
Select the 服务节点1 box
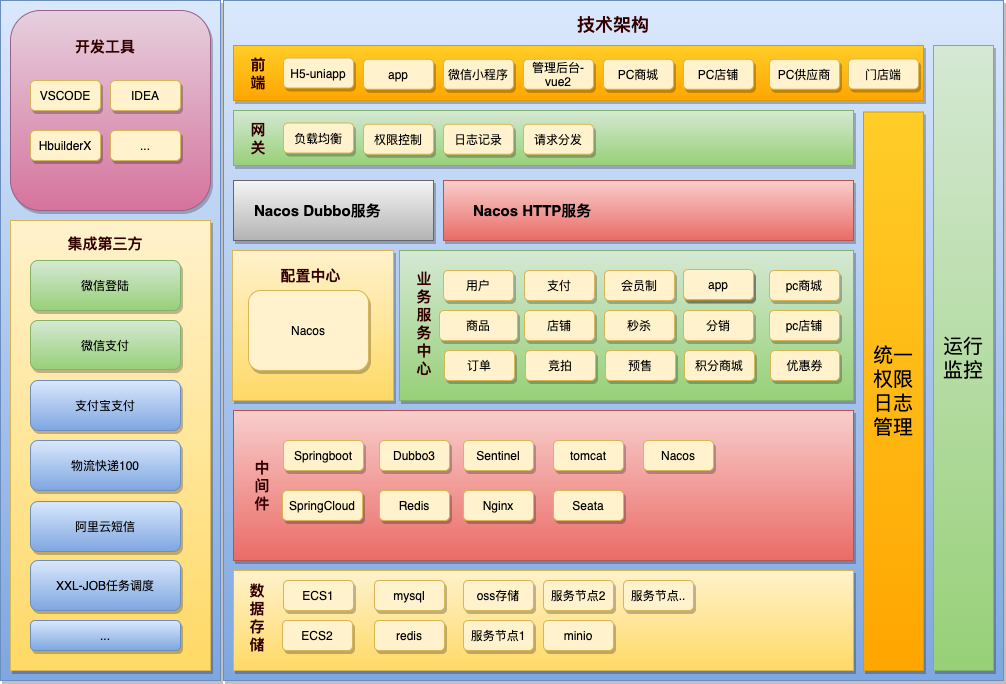click(499, 636)
